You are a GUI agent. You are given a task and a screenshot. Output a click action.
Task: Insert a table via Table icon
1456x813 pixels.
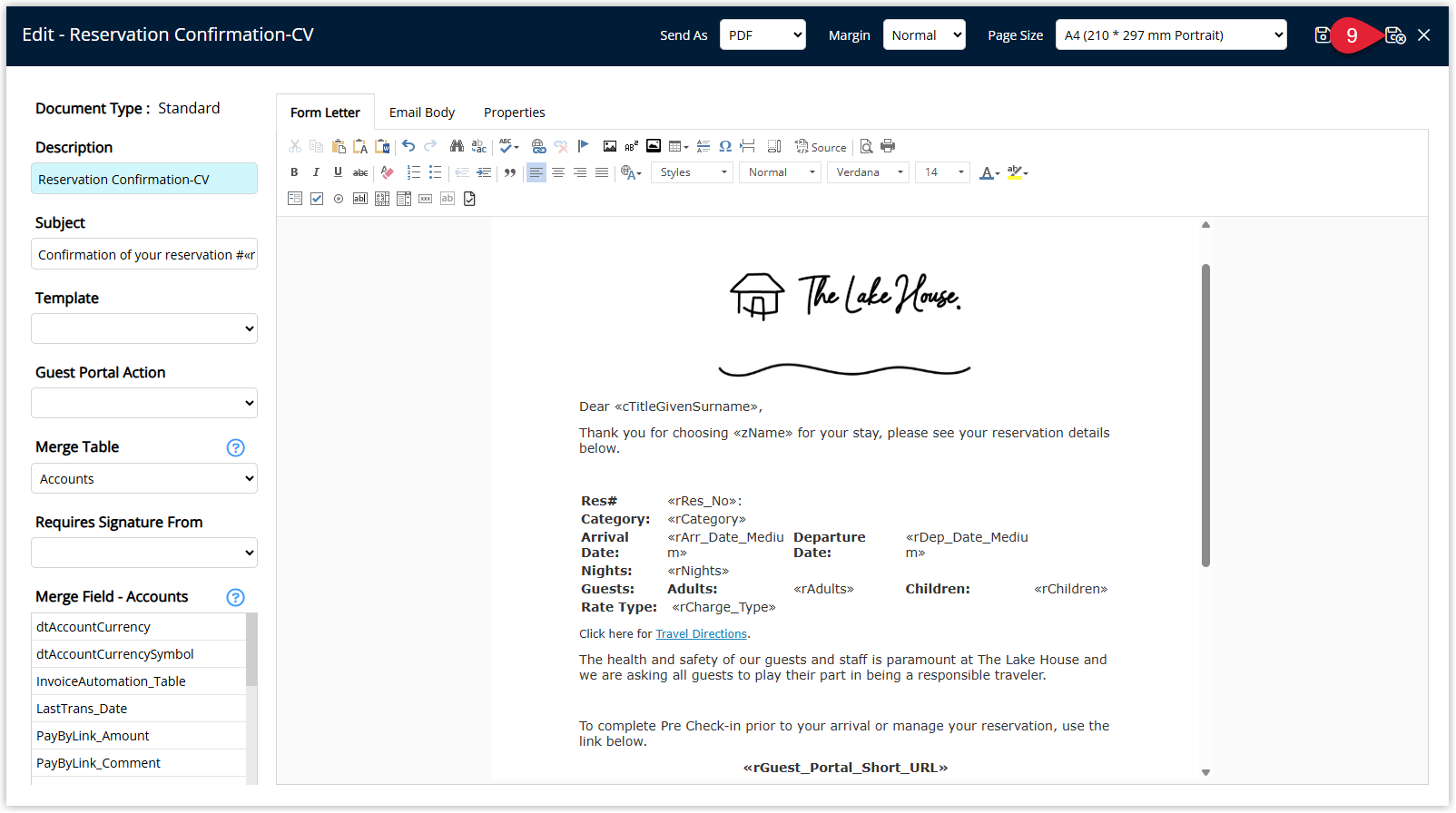(678, 146)
